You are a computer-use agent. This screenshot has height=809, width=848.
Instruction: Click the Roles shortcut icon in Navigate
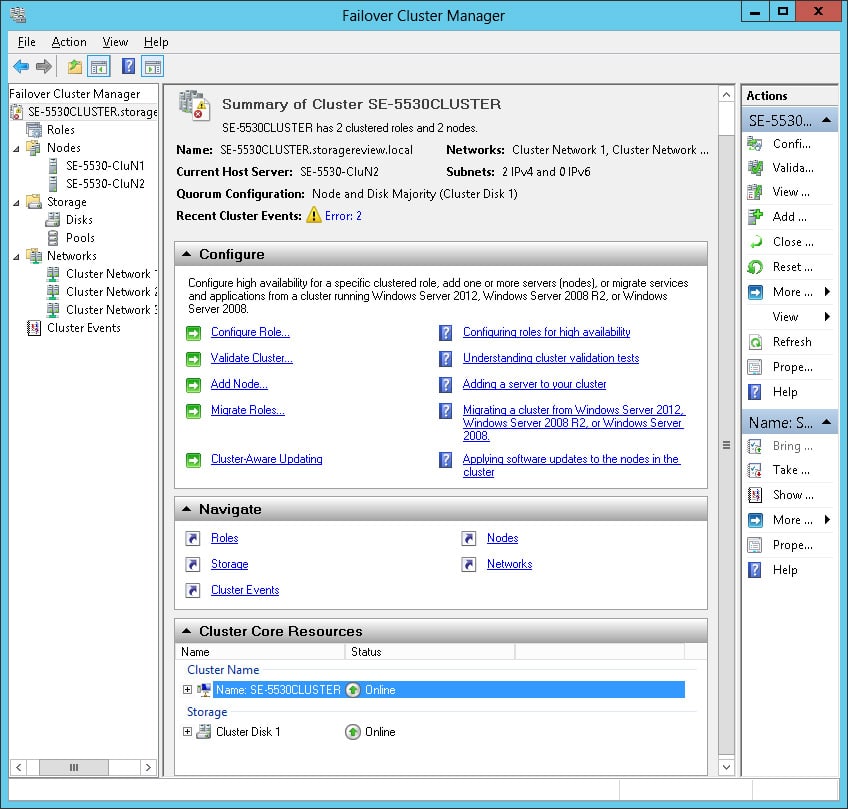193,539
